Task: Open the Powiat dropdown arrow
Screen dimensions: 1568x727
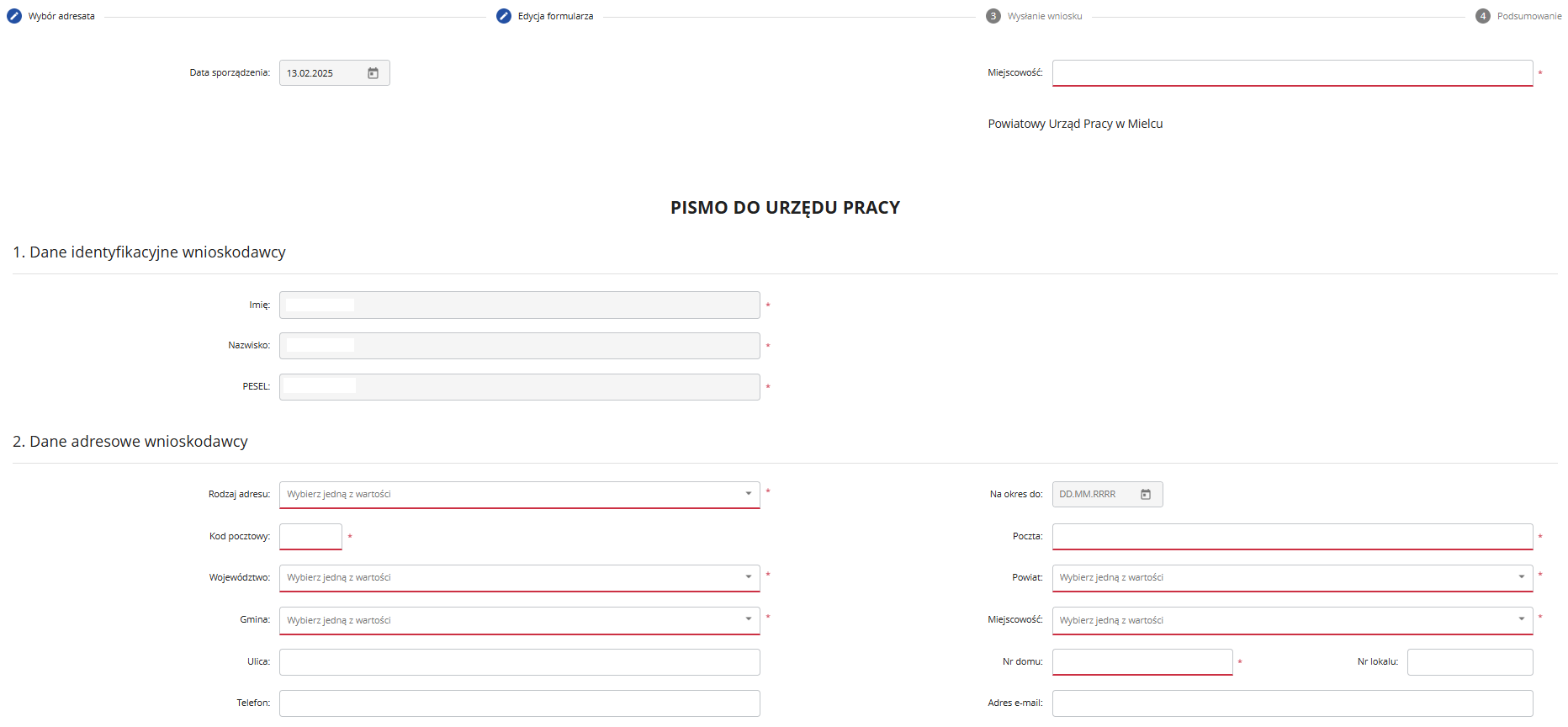Action: 1521,577
